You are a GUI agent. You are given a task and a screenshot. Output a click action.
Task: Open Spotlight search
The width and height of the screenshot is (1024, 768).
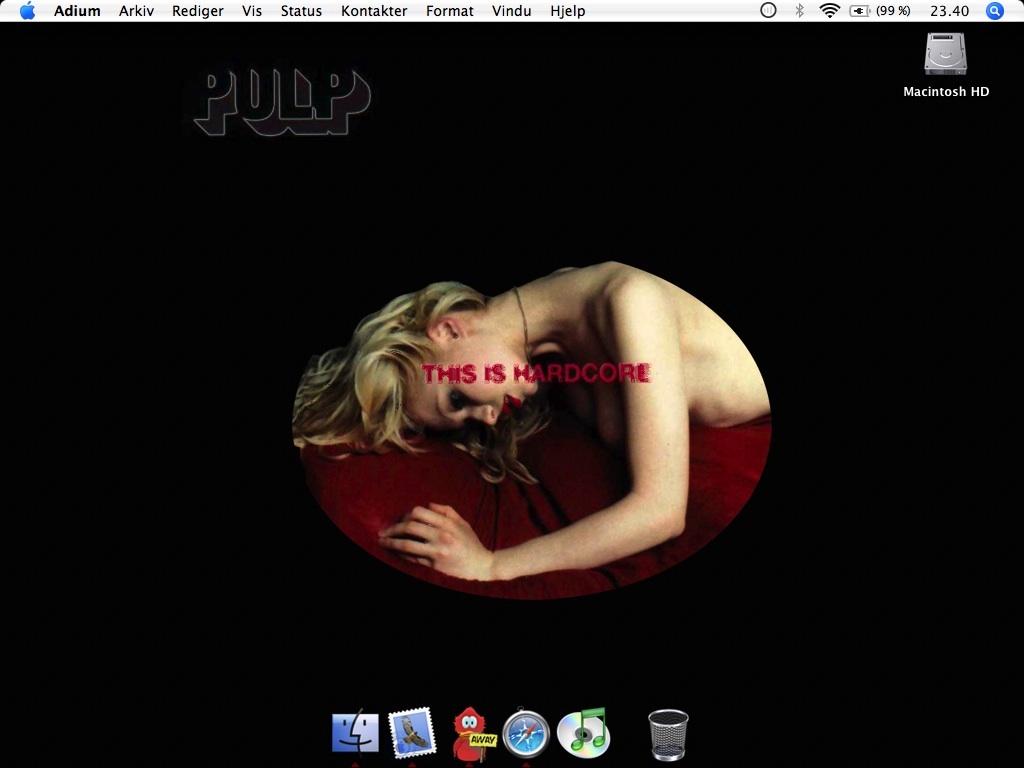pyautogui.click(x=995, y=10)
